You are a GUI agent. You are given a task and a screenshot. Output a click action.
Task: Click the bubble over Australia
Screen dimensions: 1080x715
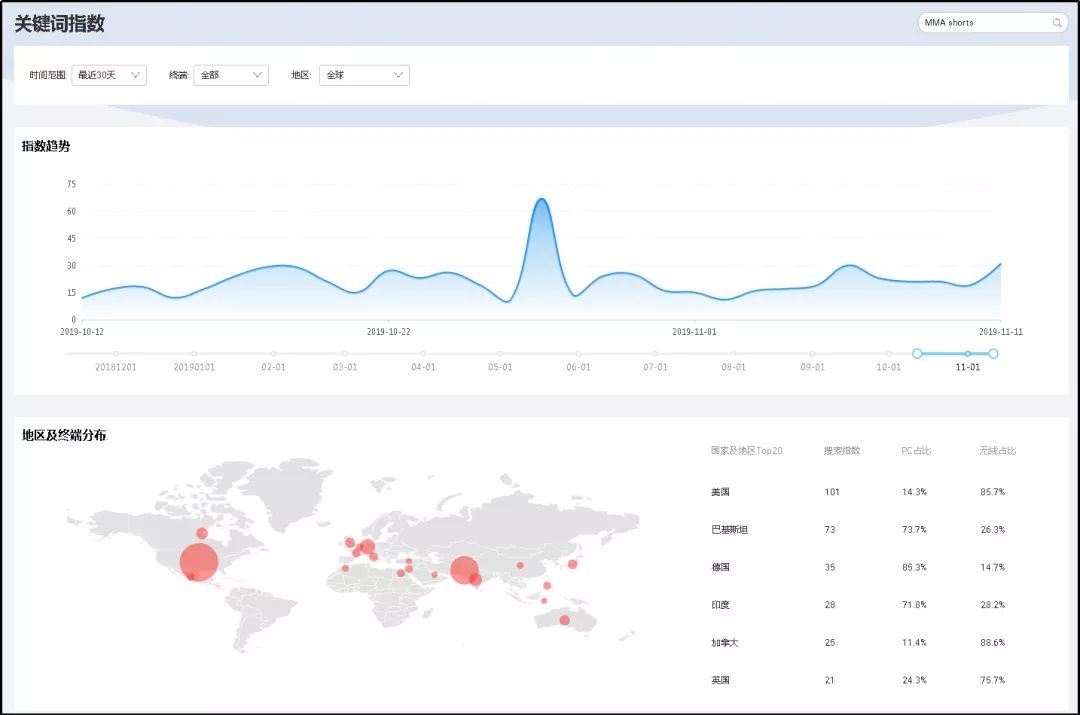coord(564,620)
